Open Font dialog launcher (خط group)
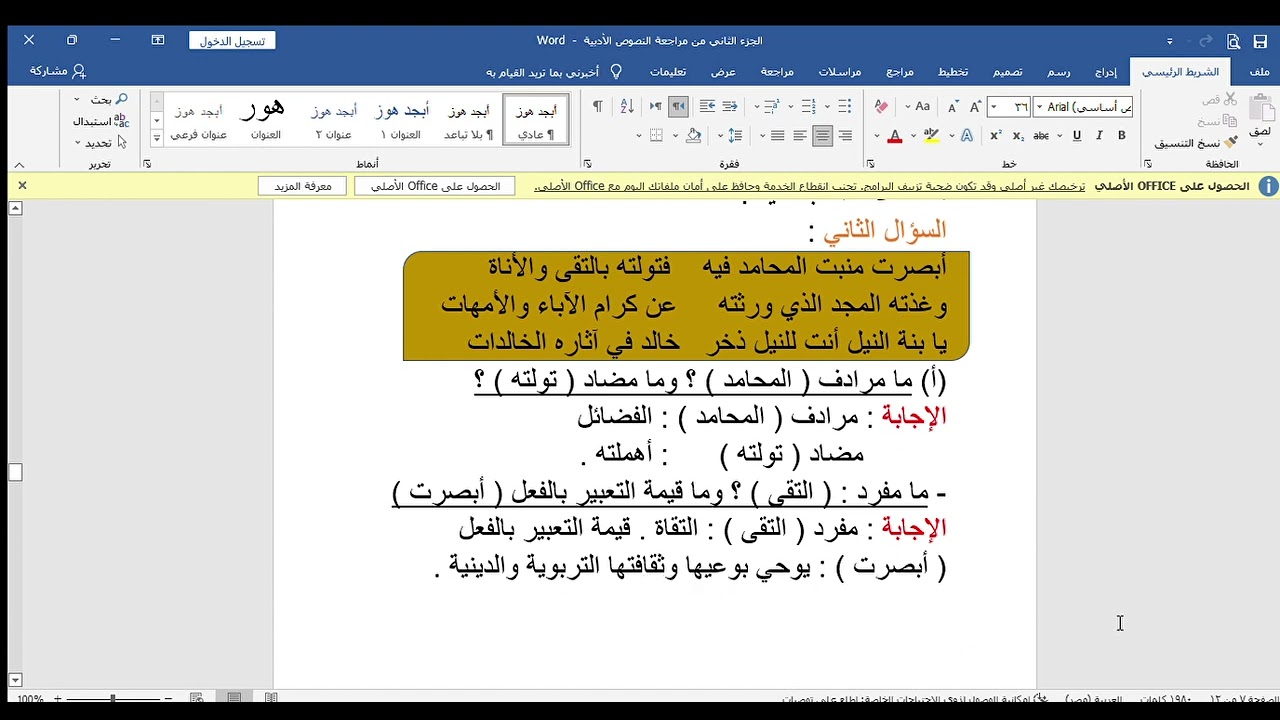The image size is (1280, 720). [x=870, y=164]
